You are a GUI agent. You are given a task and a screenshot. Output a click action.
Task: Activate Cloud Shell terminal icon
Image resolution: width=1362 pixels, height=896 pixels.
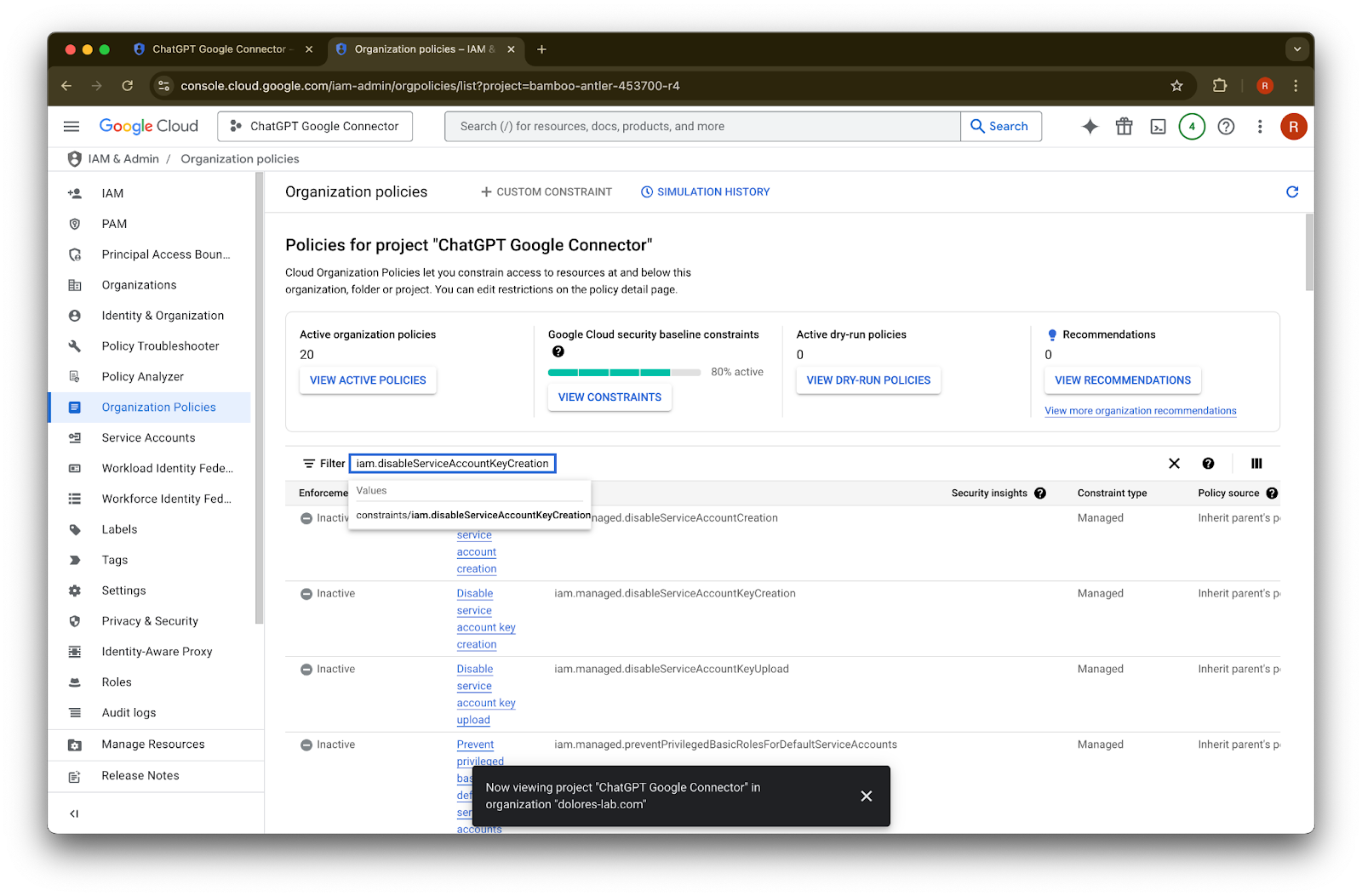1159,127
